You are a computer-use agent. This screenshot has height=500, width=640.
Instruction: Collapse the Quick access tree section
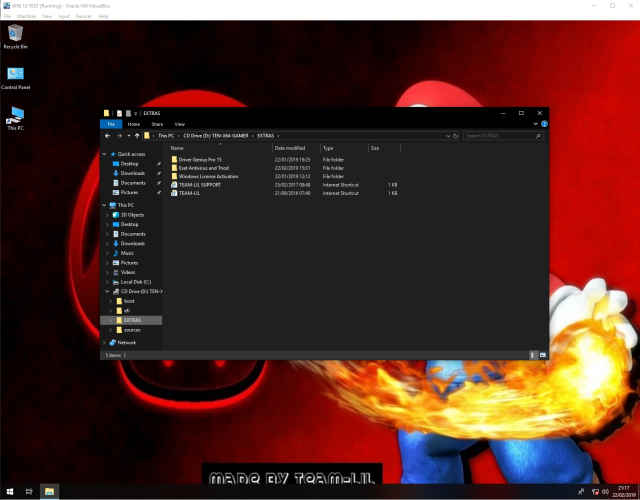tap(107, 154)
